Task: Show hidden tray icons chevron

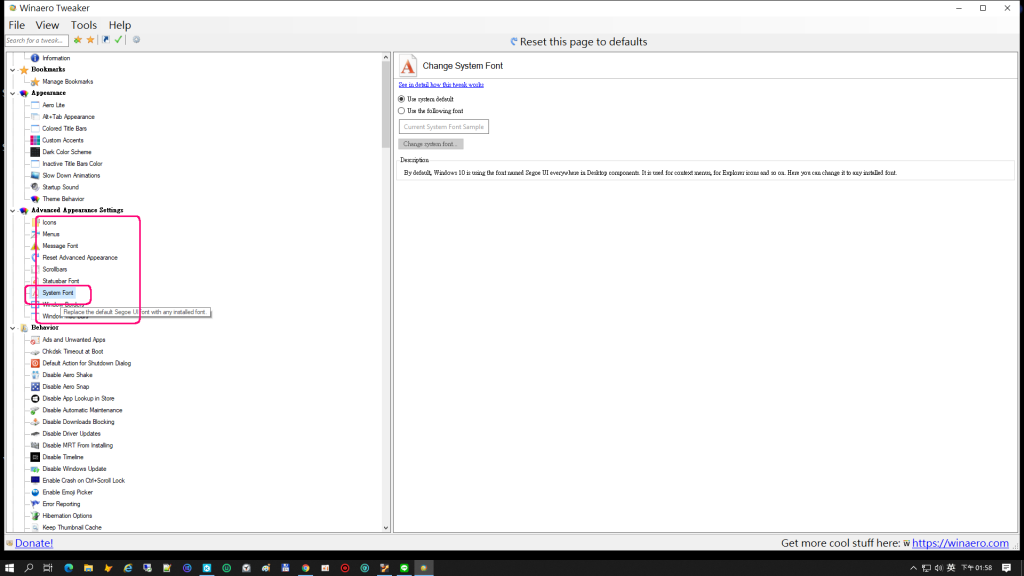Action: pos(913,568)
